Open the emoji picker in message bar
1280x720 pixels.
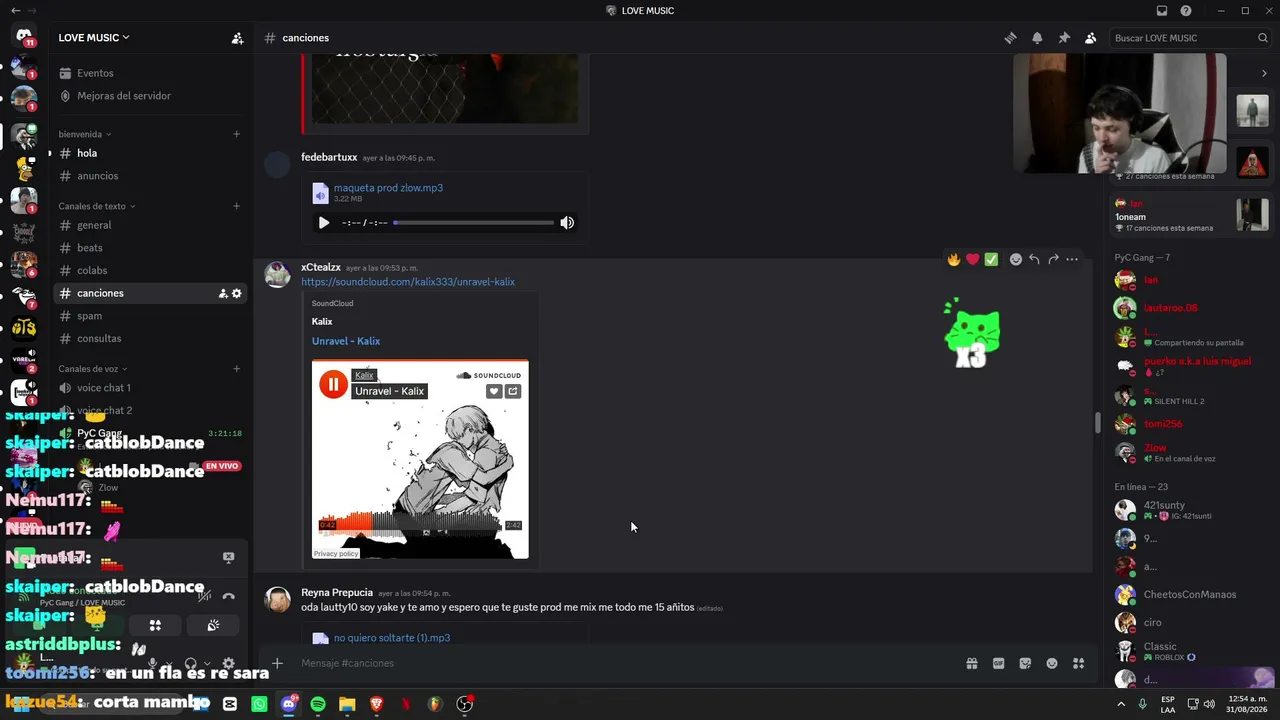pyautogui.click(x=1052, y=663)
